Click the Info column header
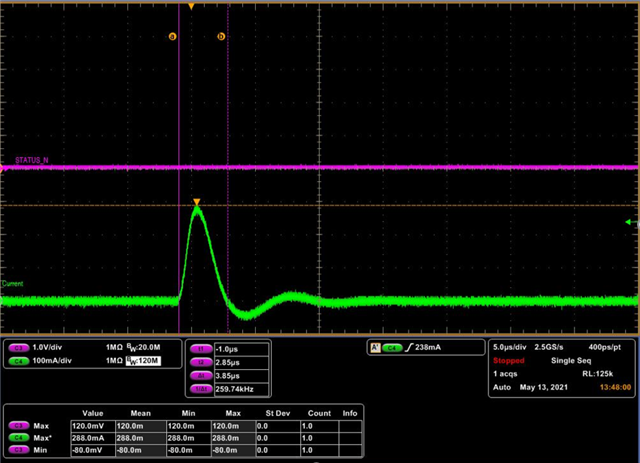 [x=350, y=413]
